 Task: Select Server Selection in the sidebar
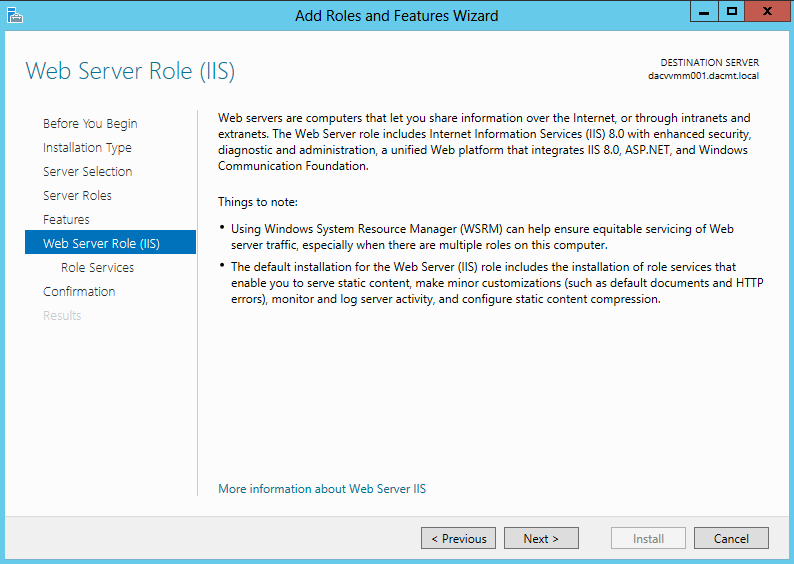coord(88,172)
